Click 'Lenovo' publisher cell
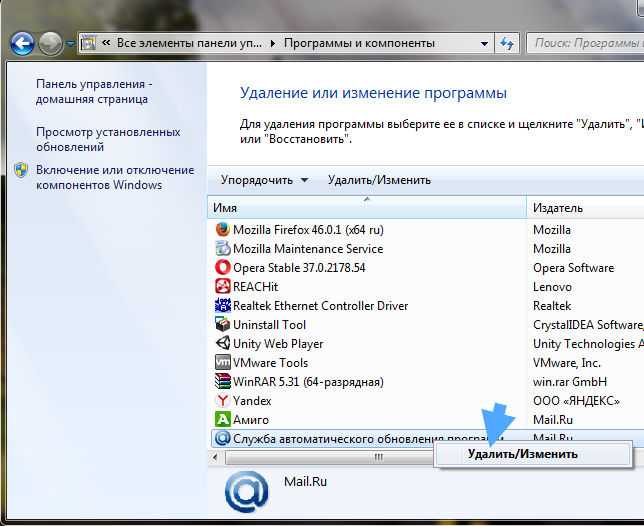The image size is (644, 526). point(552,287)
